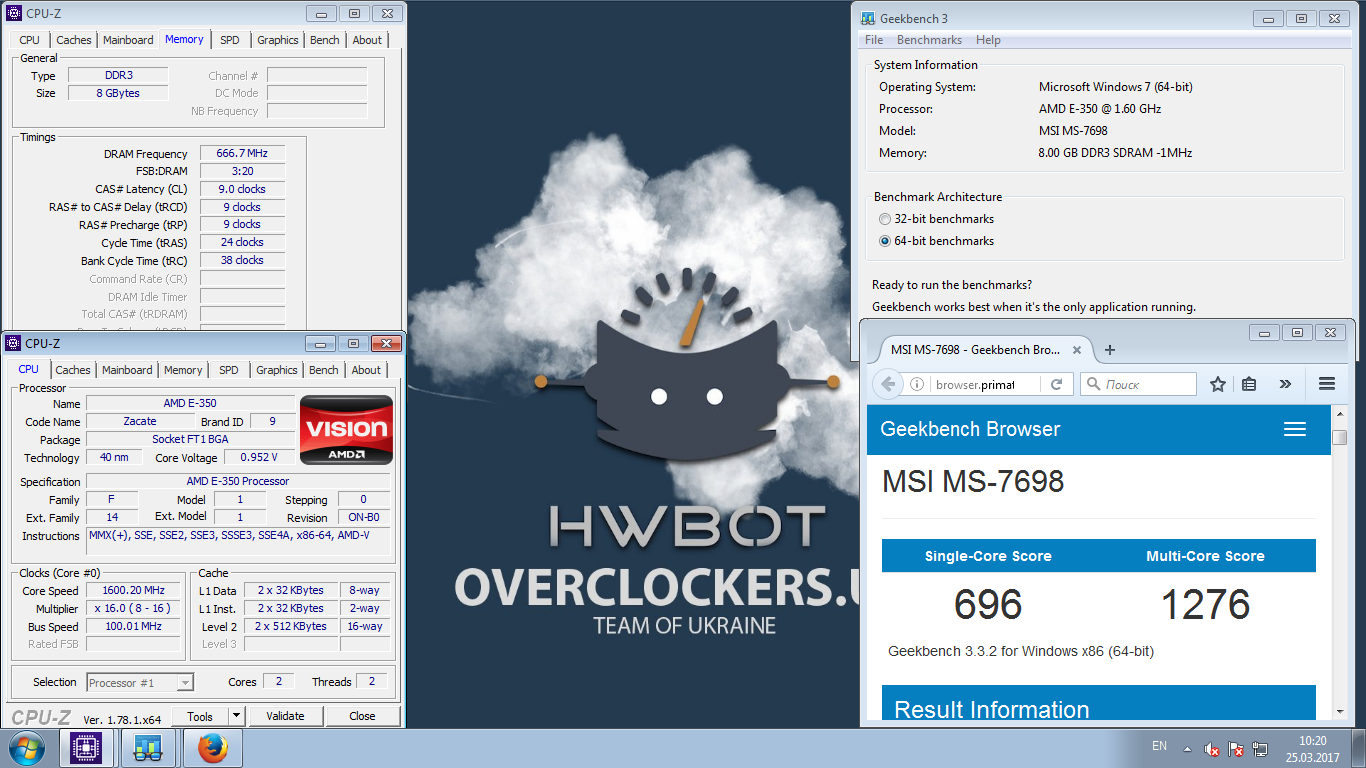Click the Multi-Core Score value 1276
The height and width of the screenshot is (768, 1366).
tap(1205, 605)
